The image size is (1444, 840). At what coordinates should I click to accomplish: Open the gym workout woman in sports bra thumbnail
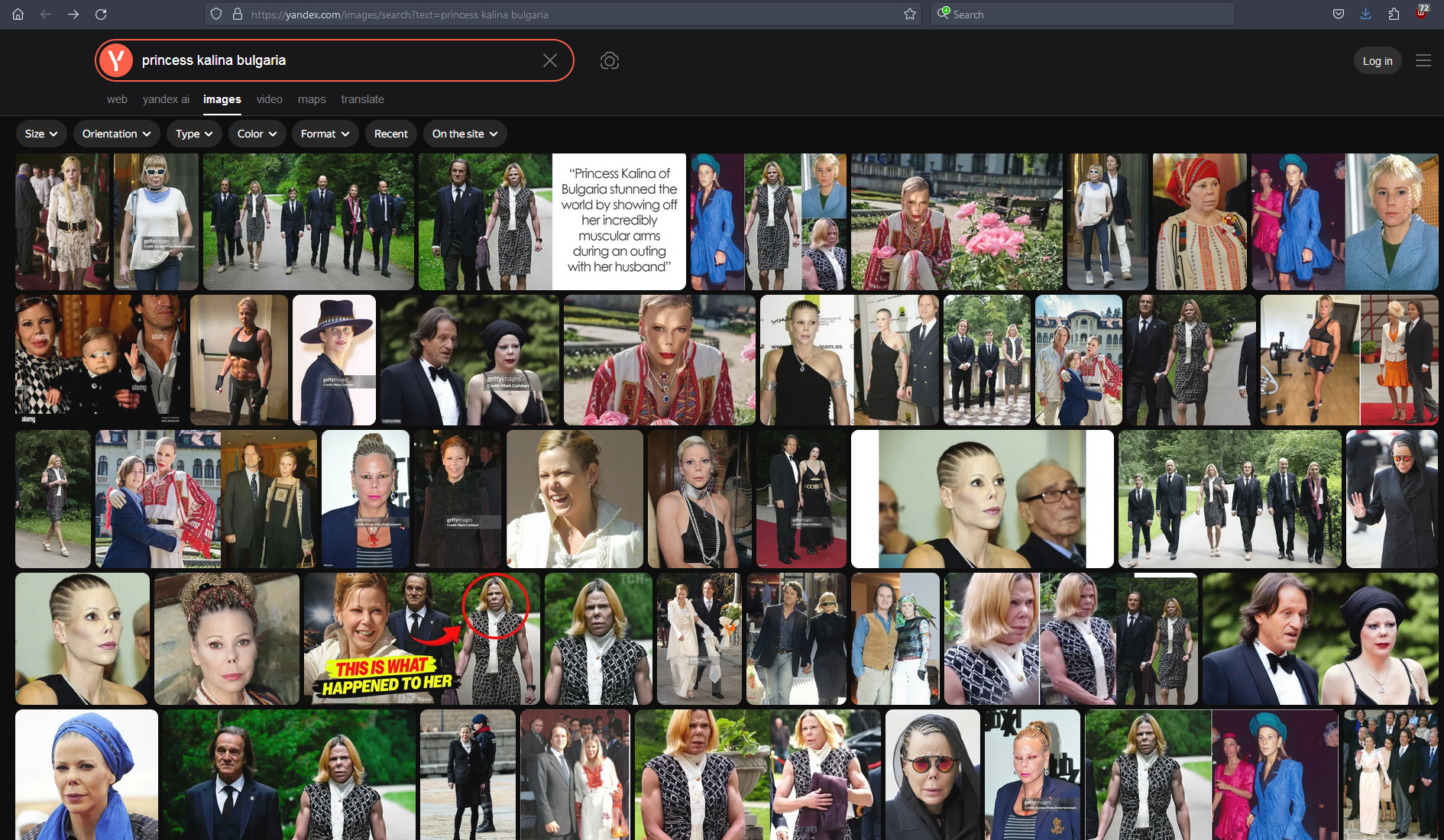click(239, 360)
